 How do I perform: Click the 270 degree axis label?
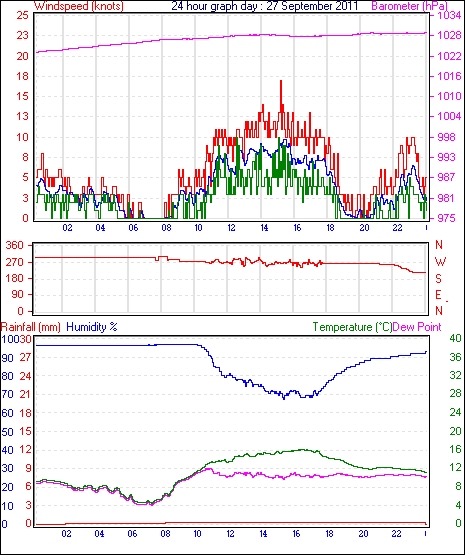pyautogui.click(x=15, y=262)
